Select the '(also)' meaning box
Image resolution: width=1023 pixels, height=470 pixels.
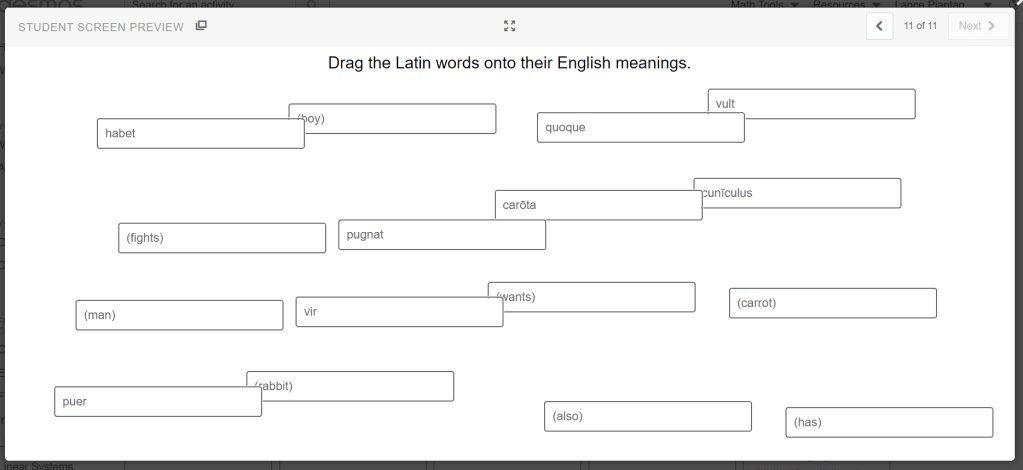(x=647, y=416)
